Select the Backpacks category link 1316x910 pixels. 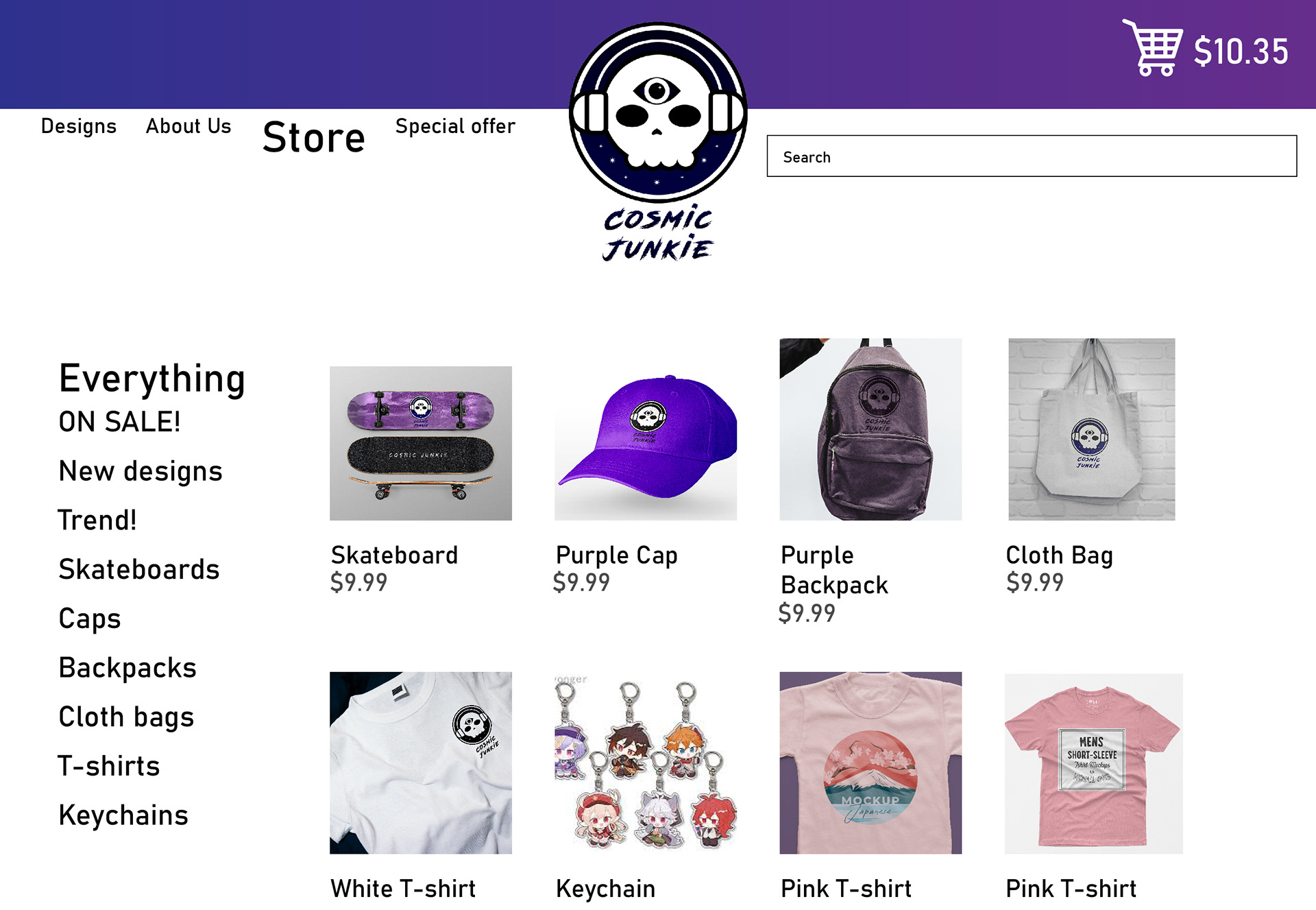point(127,668)
